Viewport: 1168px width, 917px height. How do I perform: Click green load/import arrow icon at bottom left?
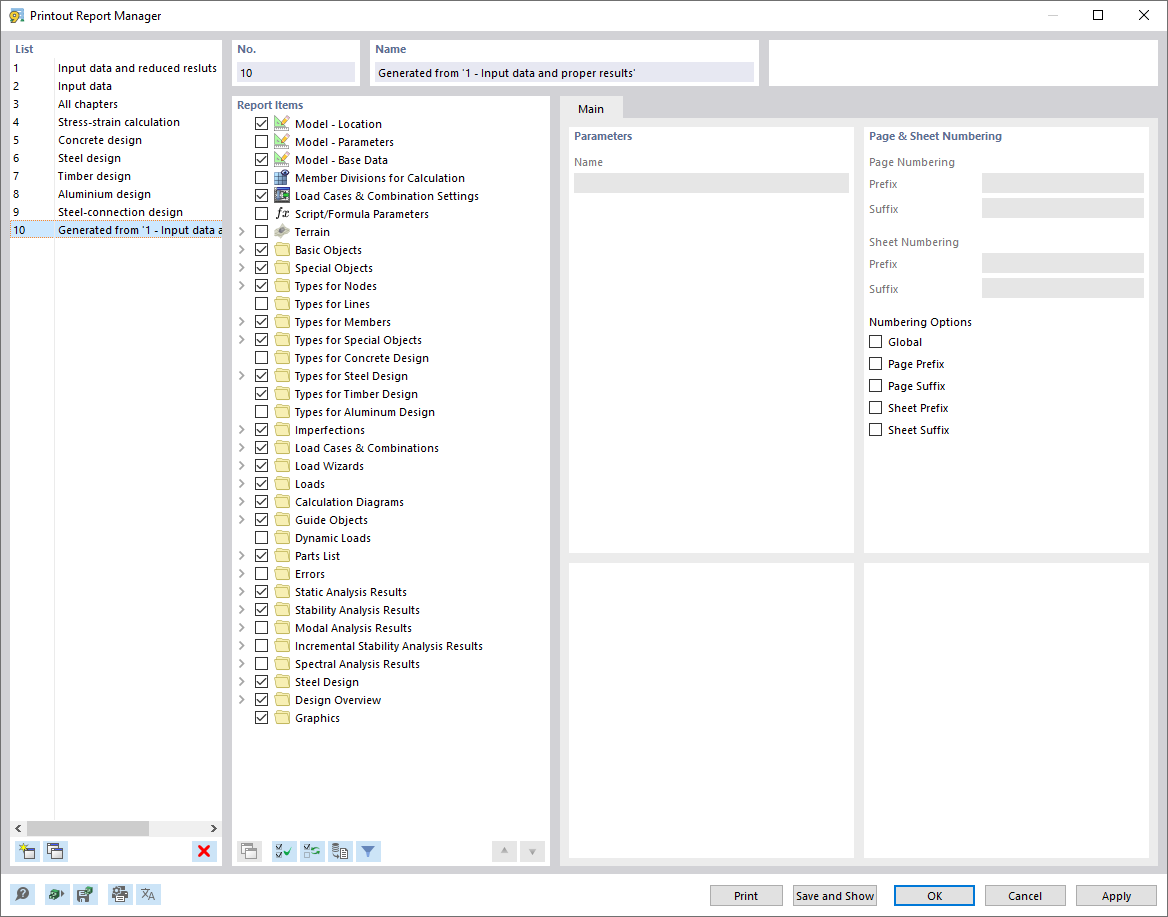click(x=57, y=894)
